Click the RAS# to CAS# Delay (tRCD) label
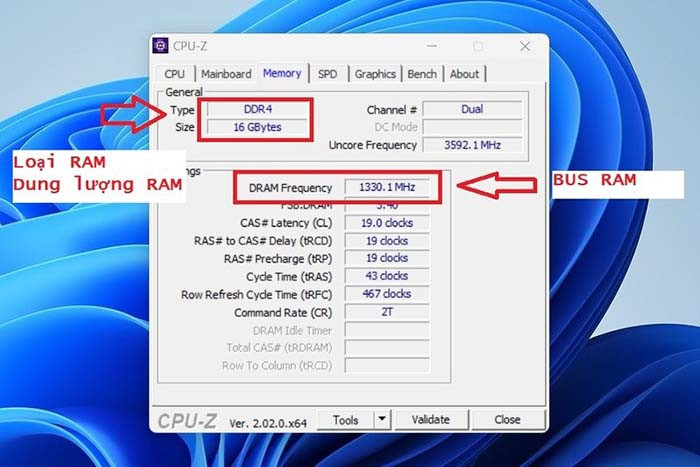 pyautogui.click(x=263, y=241)
